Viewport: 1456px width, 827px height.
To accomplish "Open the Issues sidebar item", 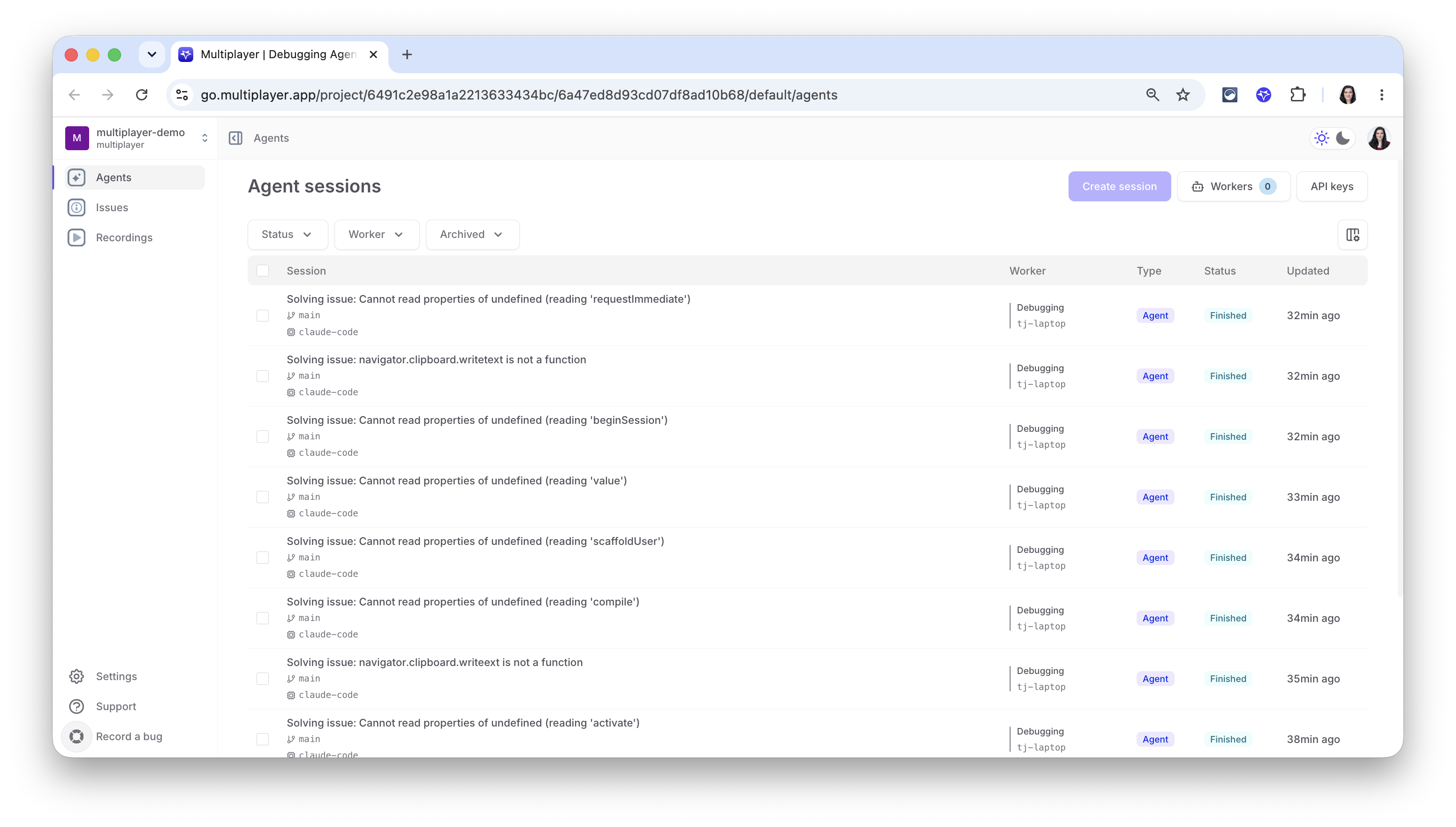I will (135, 207).
